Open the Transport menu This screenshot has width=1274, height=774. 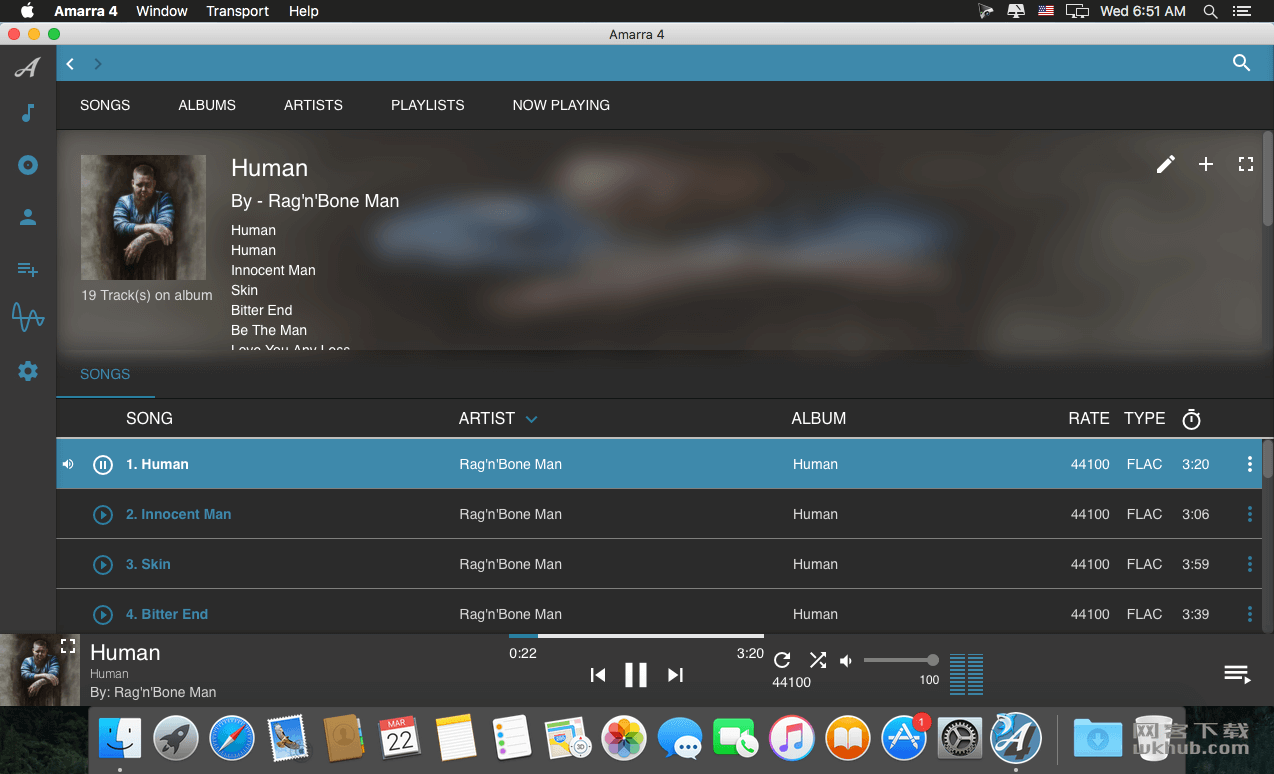pyautogui.click(x=237, y=11)
